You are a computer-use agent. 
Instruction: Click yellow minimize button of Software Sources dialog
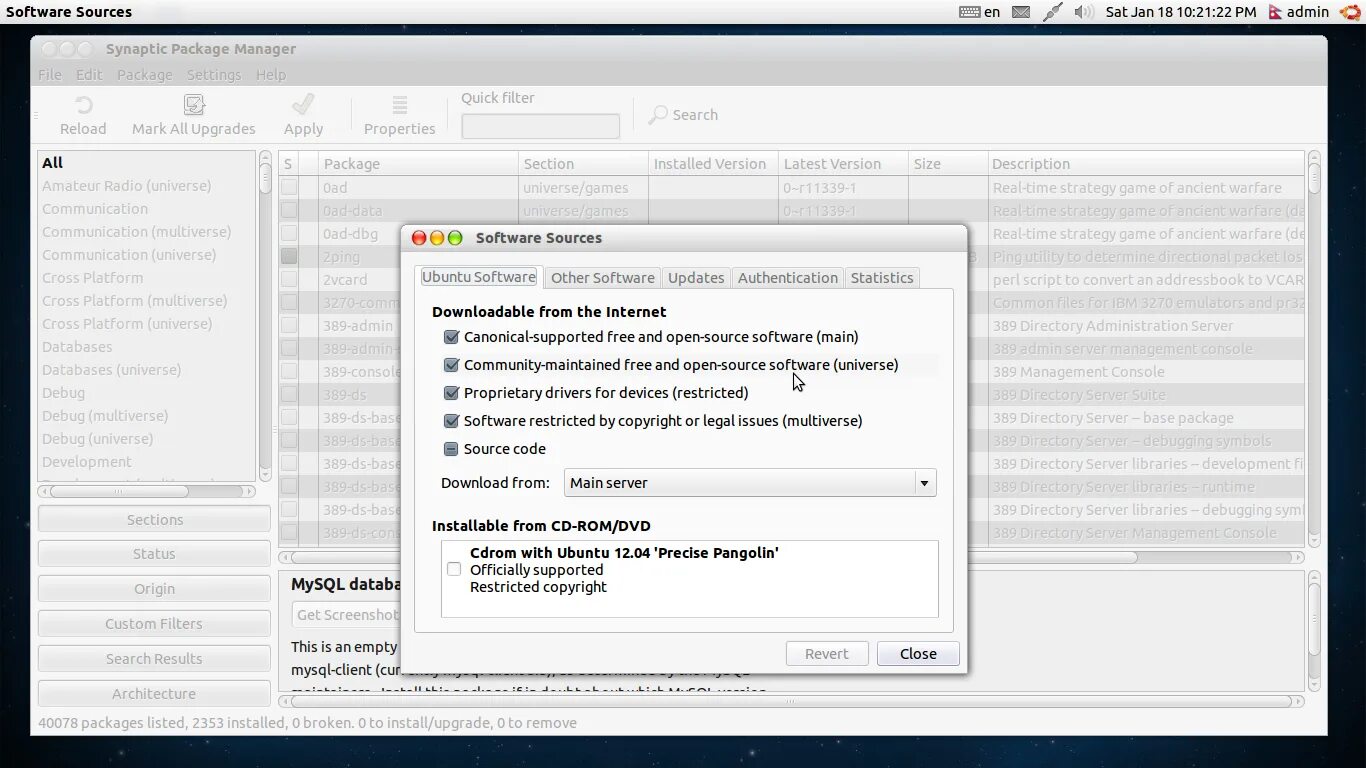pyautogui.click(x=437, y=238)
